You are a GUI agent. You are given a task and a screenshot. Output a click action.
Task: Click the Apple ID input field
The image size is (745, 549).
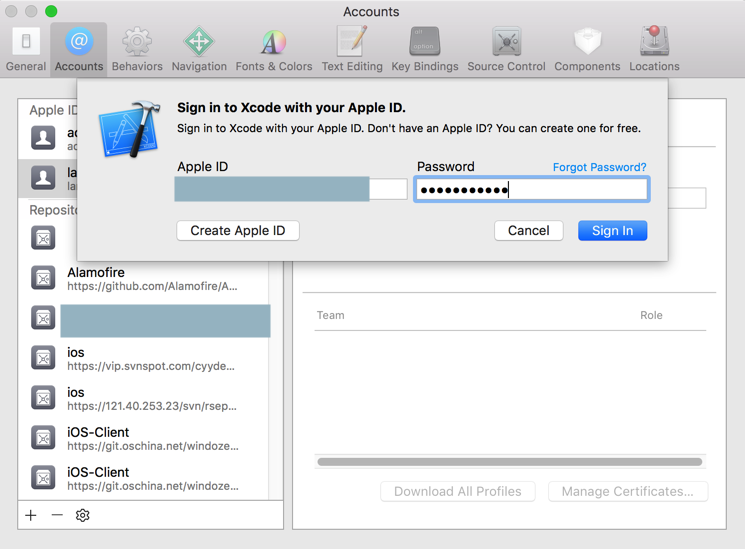[x=291, y=189]
